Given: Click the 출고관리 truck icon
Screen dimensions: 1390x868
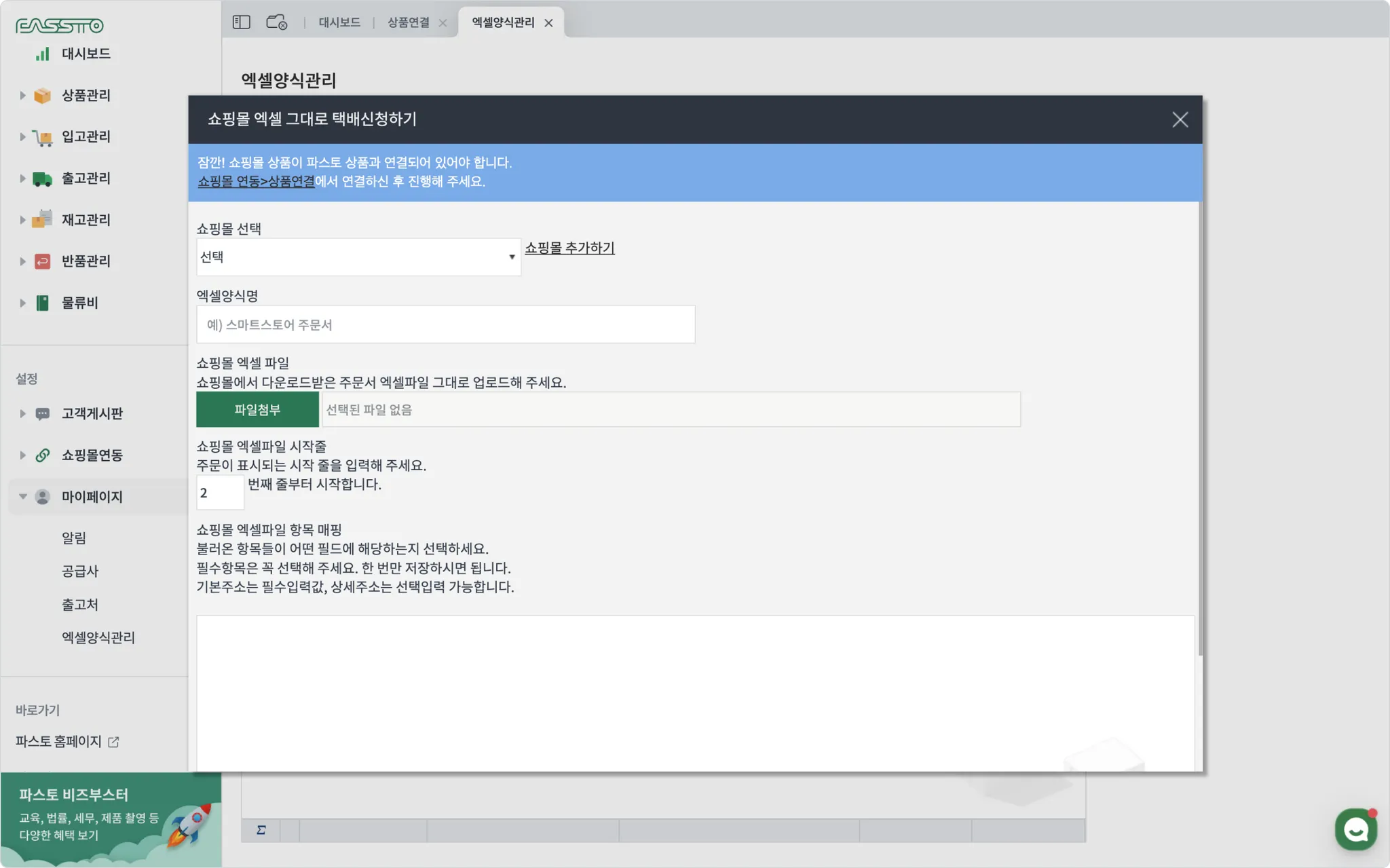Looking at the screenshot, I should (42, 178).
